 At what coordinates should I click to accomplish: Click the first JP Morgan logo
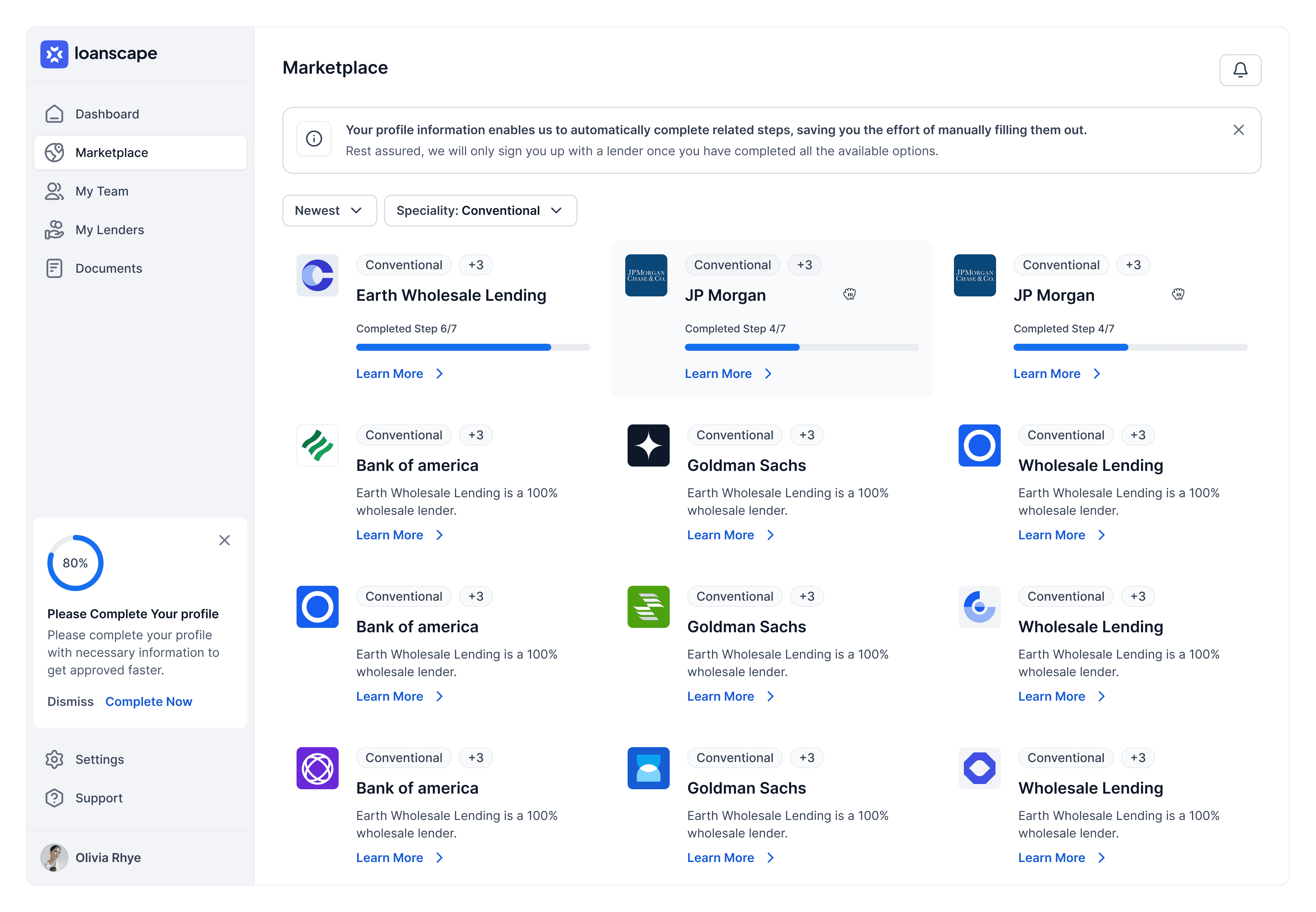pyautogui.click(x=646, y=275)
